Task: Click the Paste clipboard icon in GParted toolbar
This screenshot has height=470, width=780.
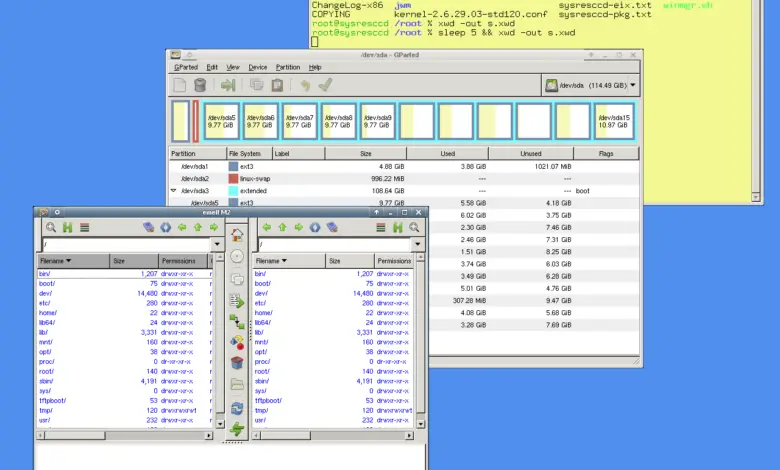Action: pos(277,85)
